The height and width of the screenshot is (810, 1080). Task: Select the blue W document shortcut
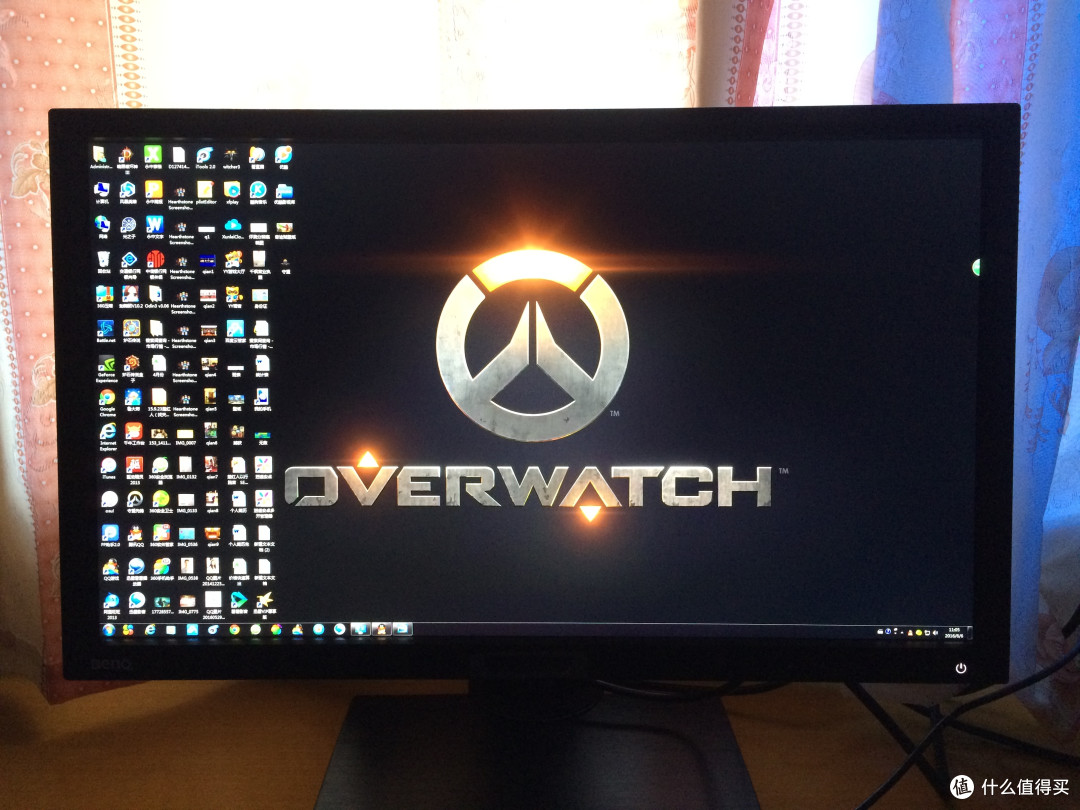coord(155,228)
